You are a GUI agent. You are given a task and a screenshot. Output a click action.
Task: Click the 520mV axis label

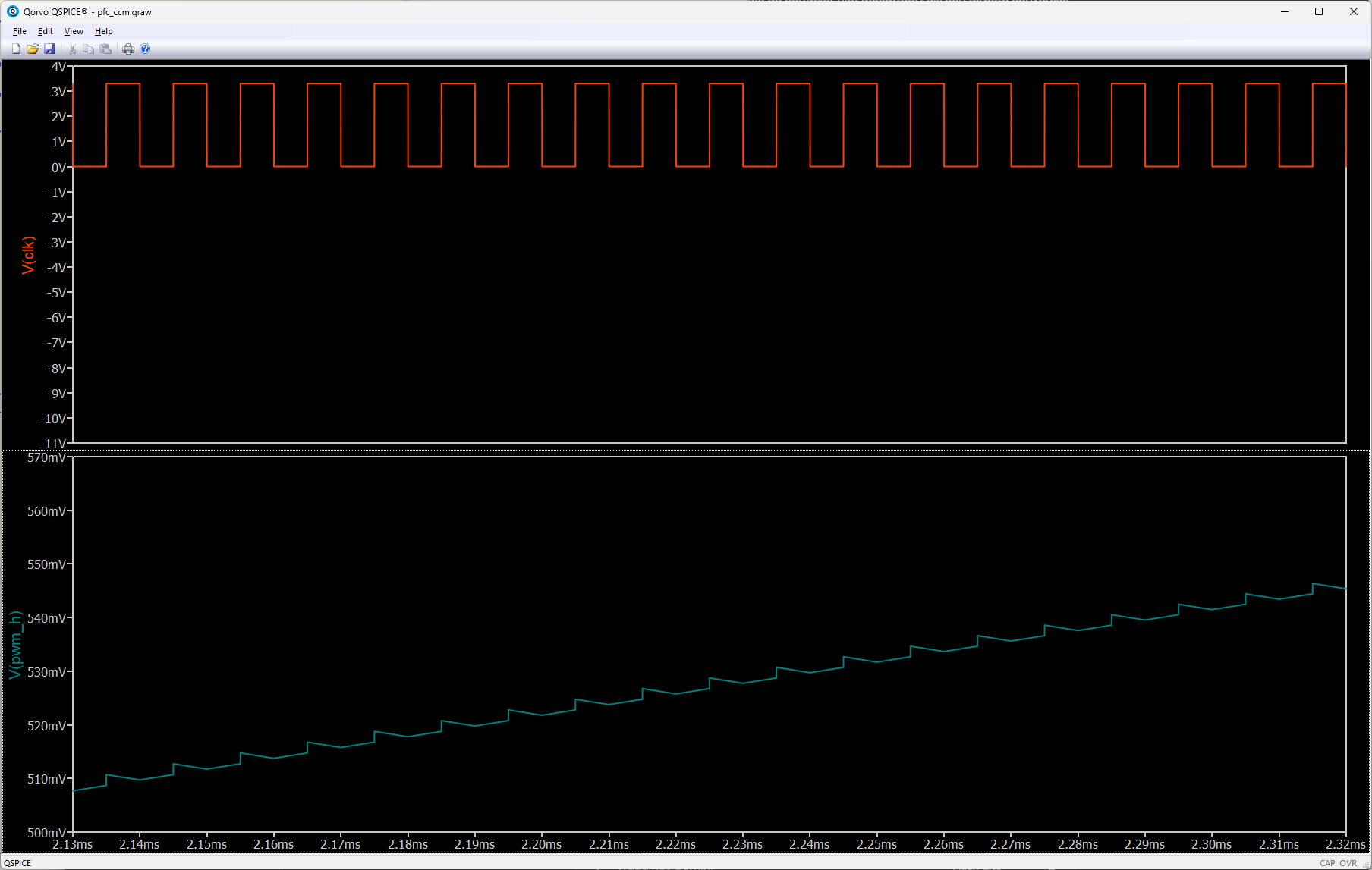[x=46, y=726]
